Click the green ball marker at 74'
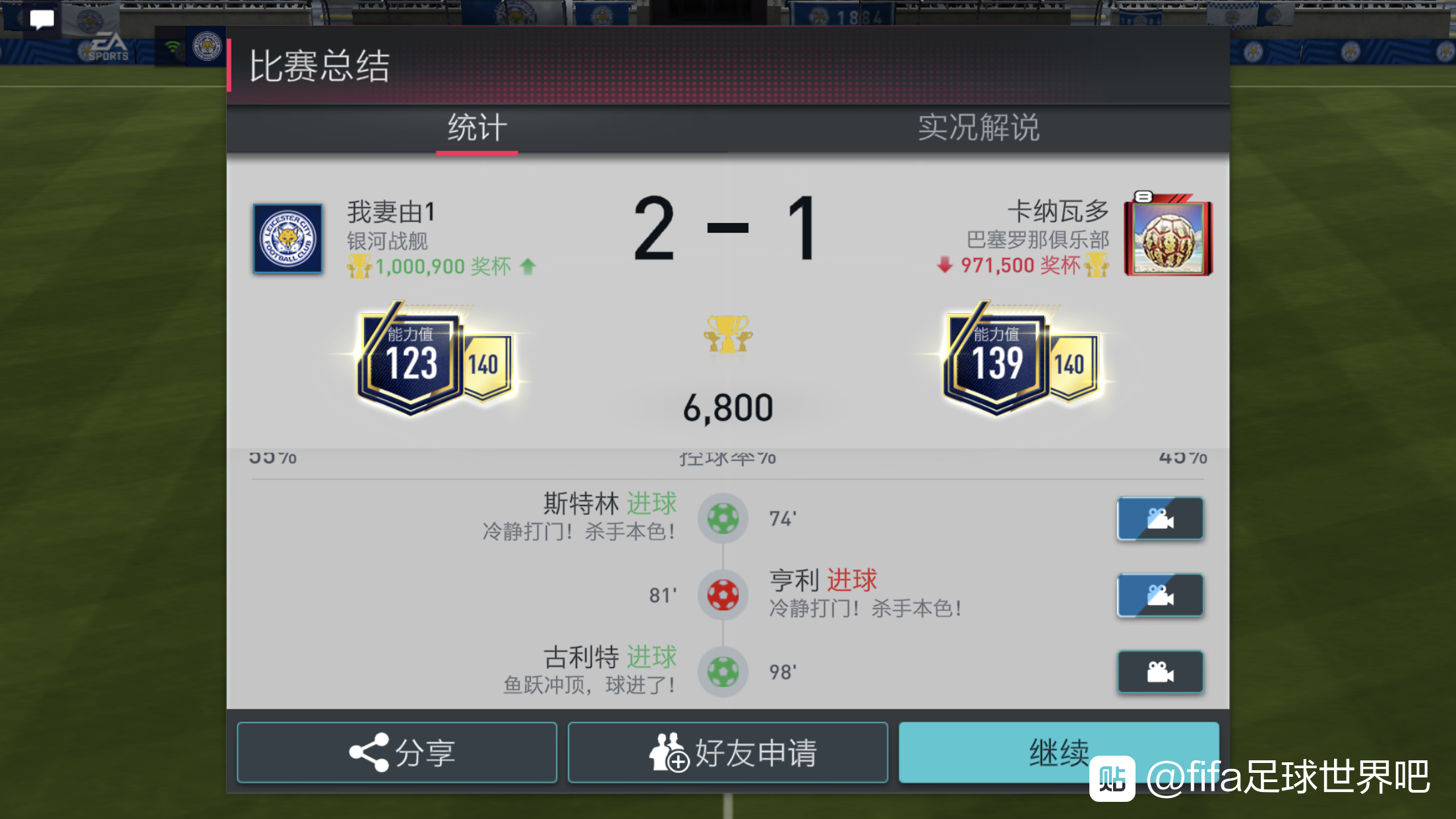Viewport: 1456px width, 819px height. point(723,518)
